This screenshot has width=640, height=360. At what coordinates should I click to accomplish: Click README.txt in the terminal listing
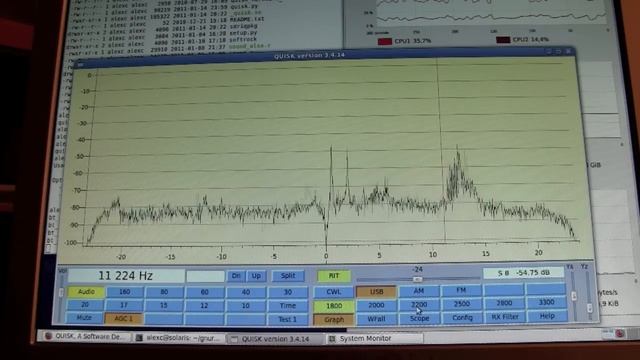(x=247, y=19)
